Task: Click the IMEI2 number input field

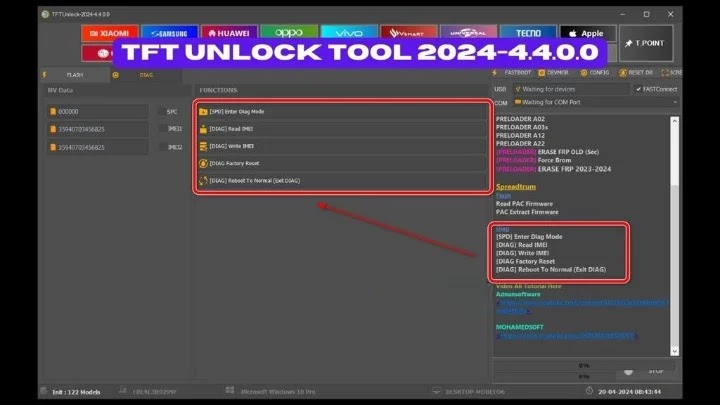Action: click(x=98, y=147)
